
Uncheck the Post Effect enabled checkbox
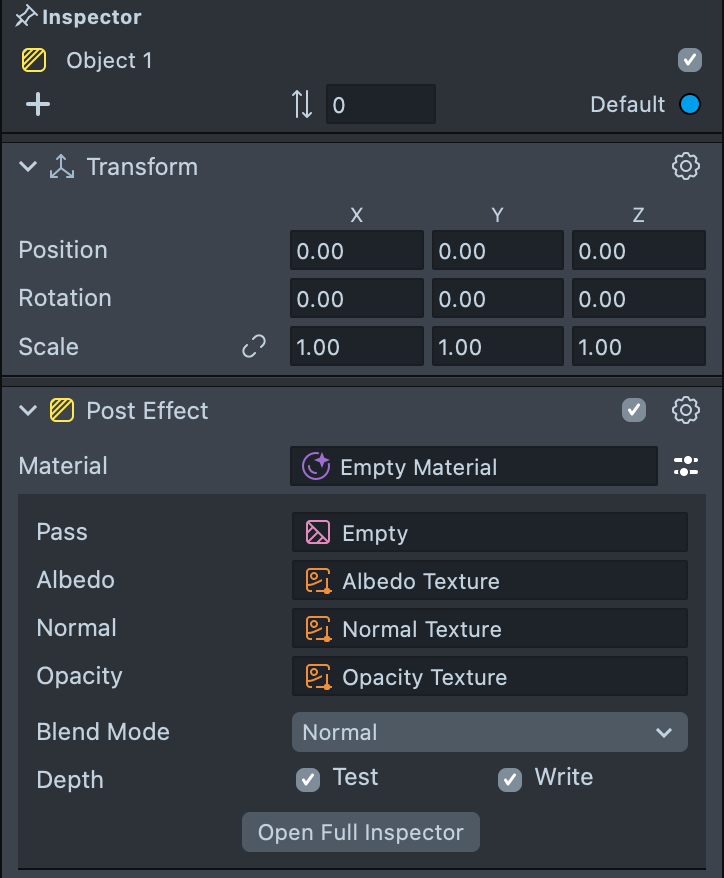point(634,410)
